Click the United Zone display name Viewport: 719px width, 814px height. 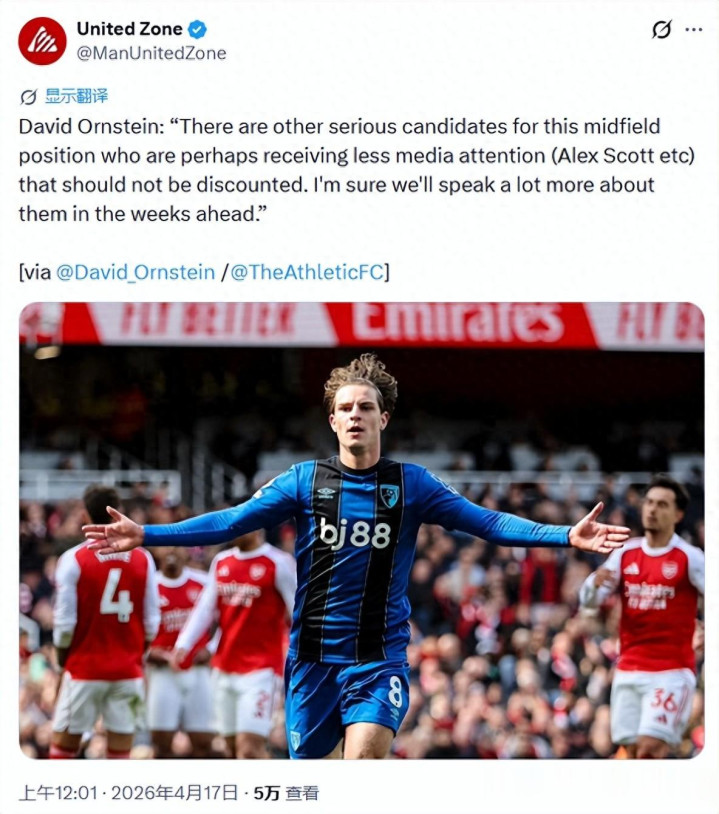pos(129,29)
